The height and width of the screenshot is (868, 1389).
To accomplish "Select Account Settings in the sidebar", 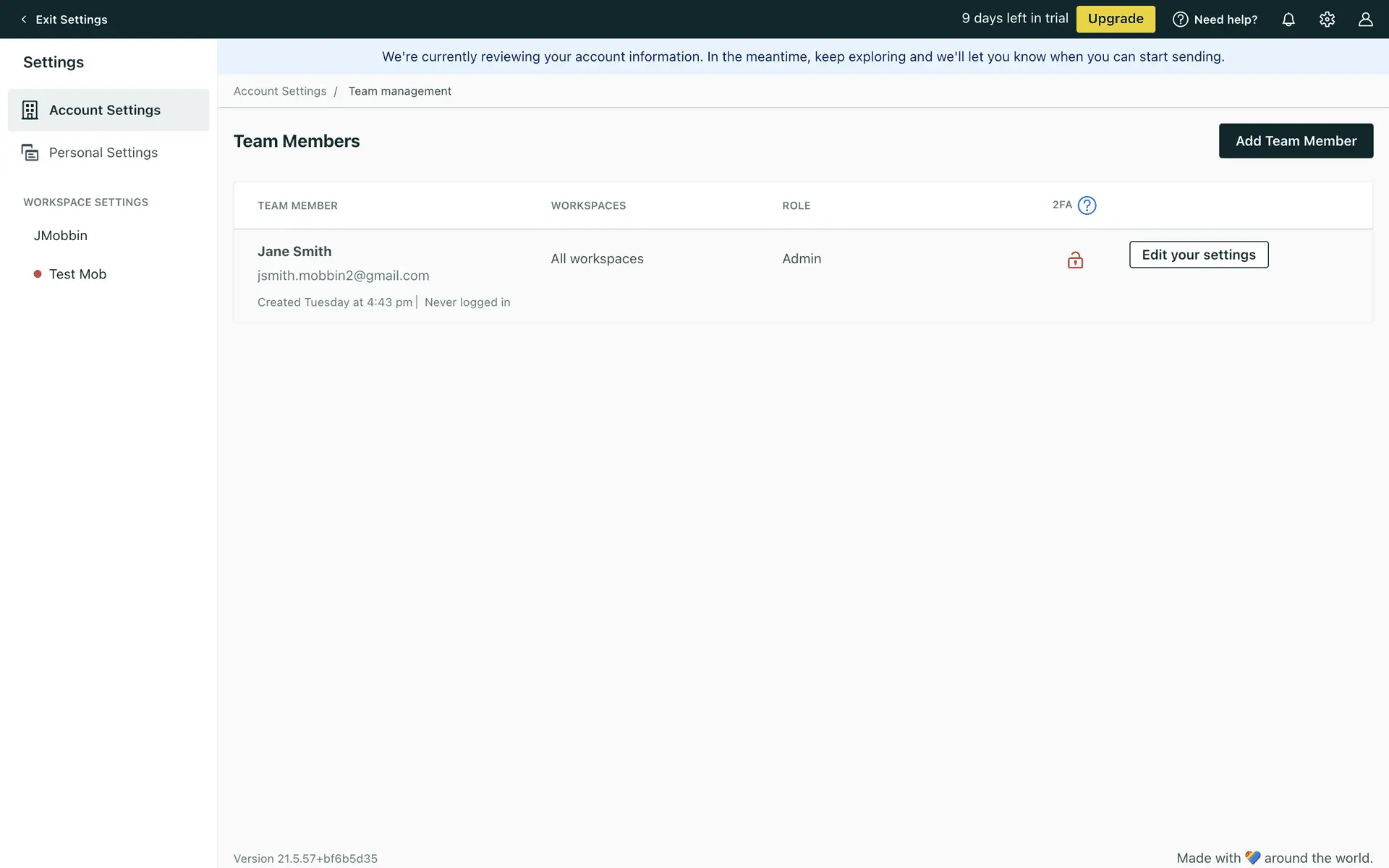I will 105,110.
